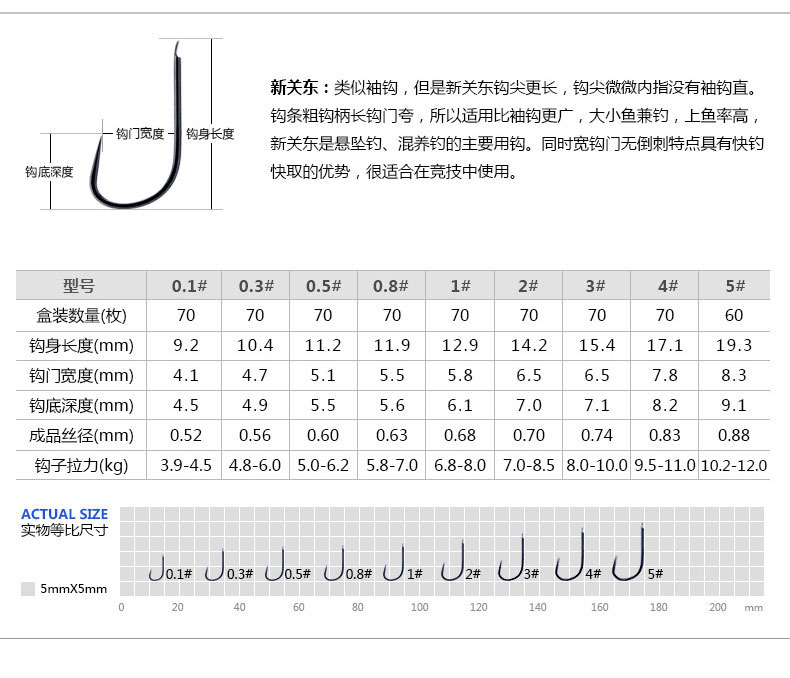Click gap width value 7.8
The height and width of the screenshot is (678, 790).
(665, 375)
